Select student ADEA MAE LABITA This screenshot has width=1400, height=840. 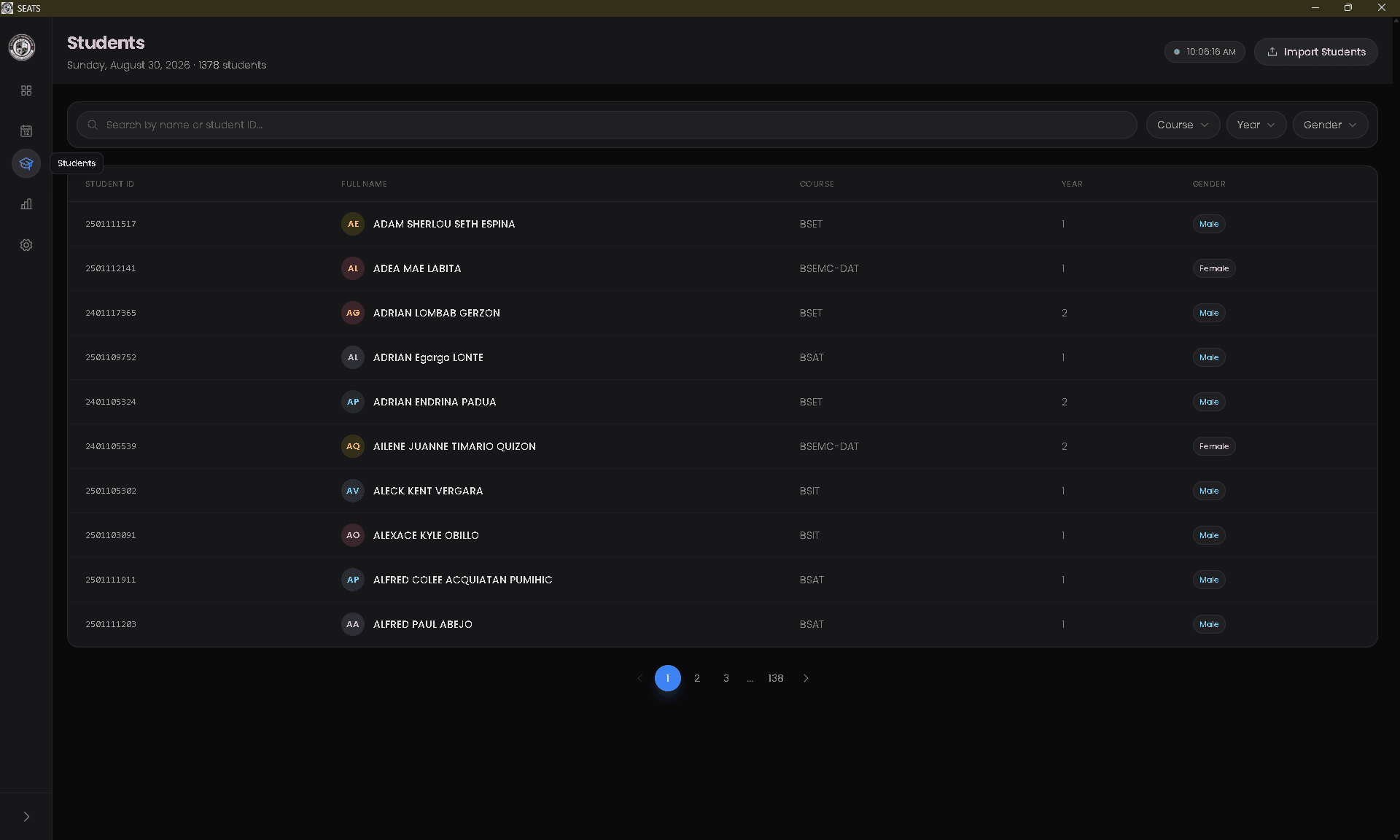pyautogui.click(x=417, y=268)
